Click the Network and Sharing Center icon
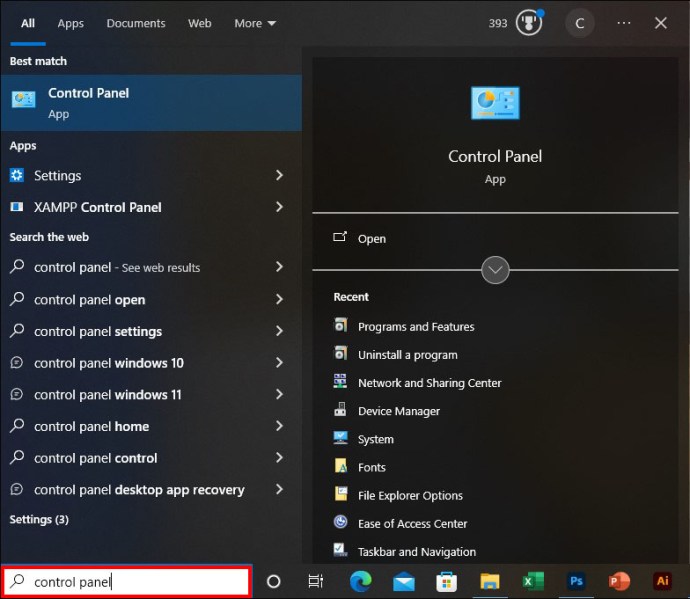Screen dimensions: 690x599 (340, 382)
